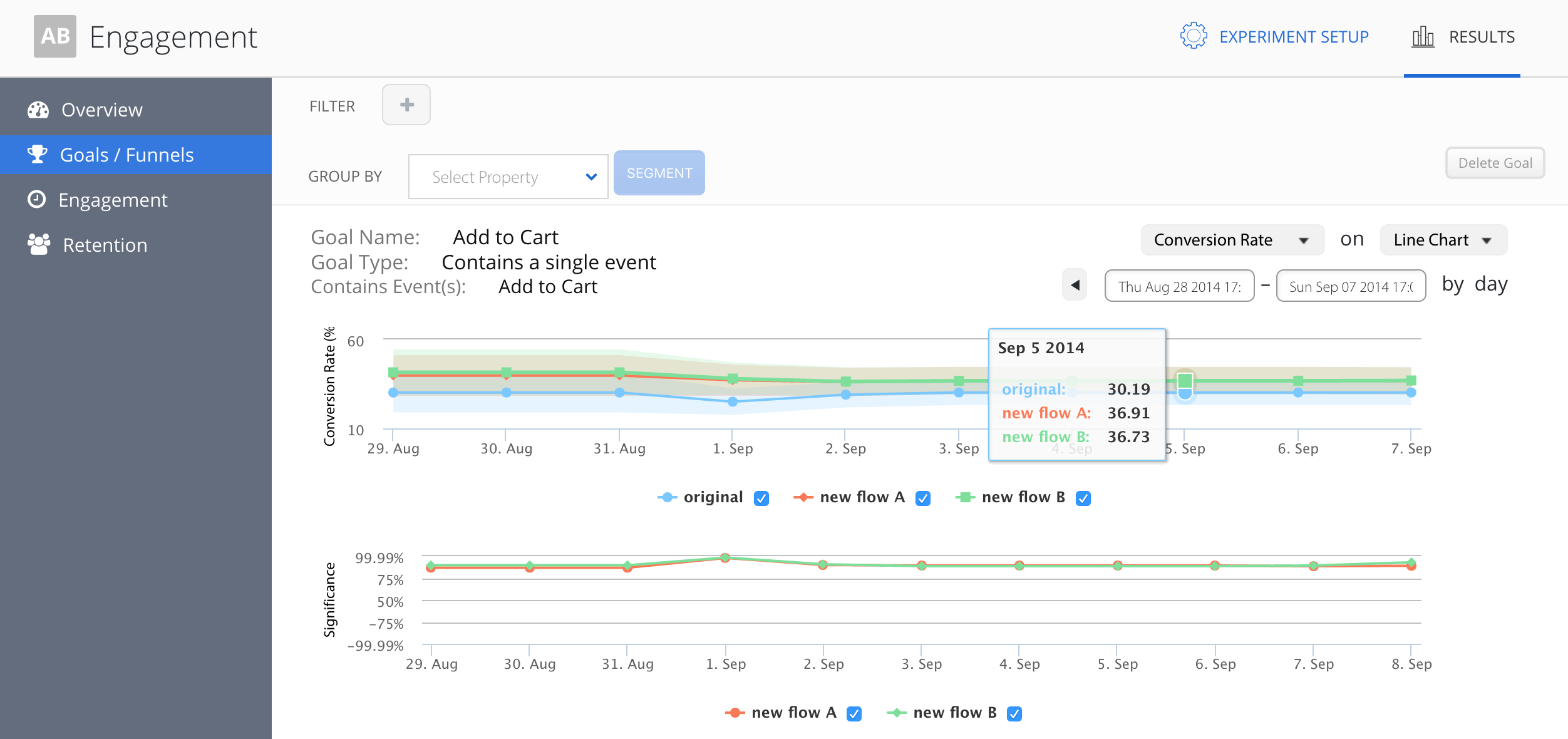Toggle new flow B label in significance legend

point(955,713)
